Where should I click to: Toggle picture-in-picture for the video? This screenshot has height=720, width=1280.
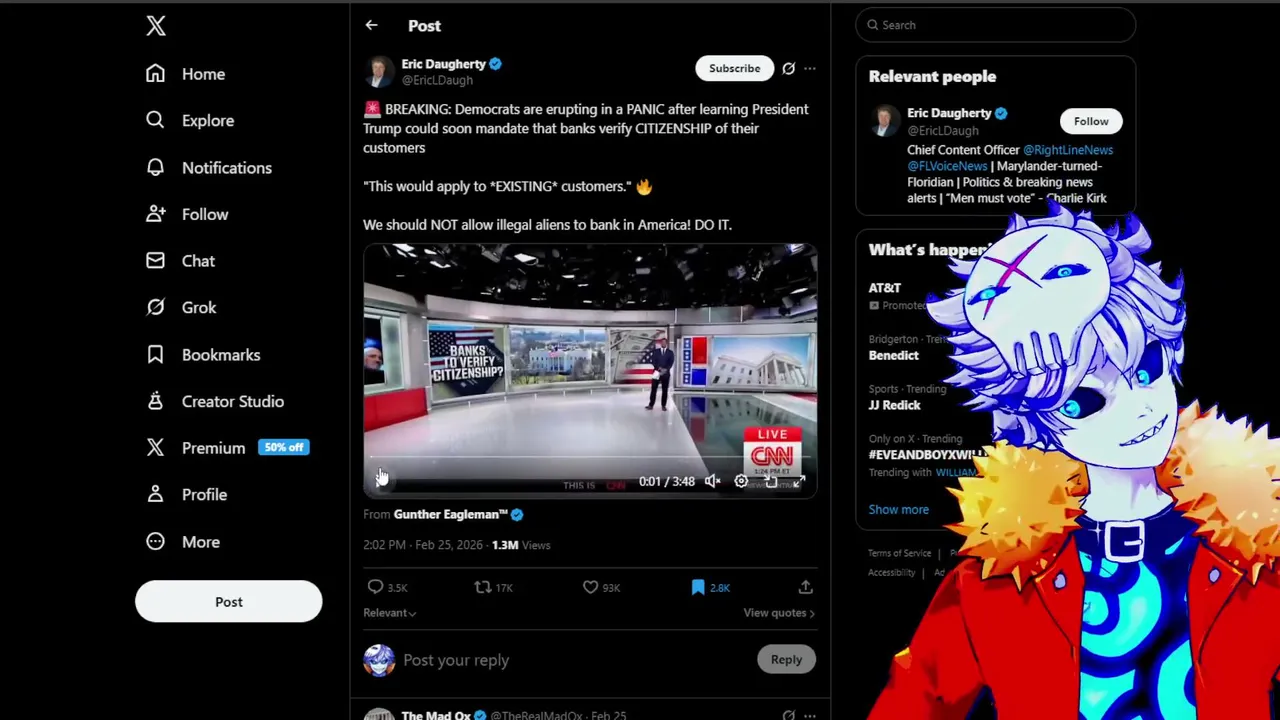[770, 481]
